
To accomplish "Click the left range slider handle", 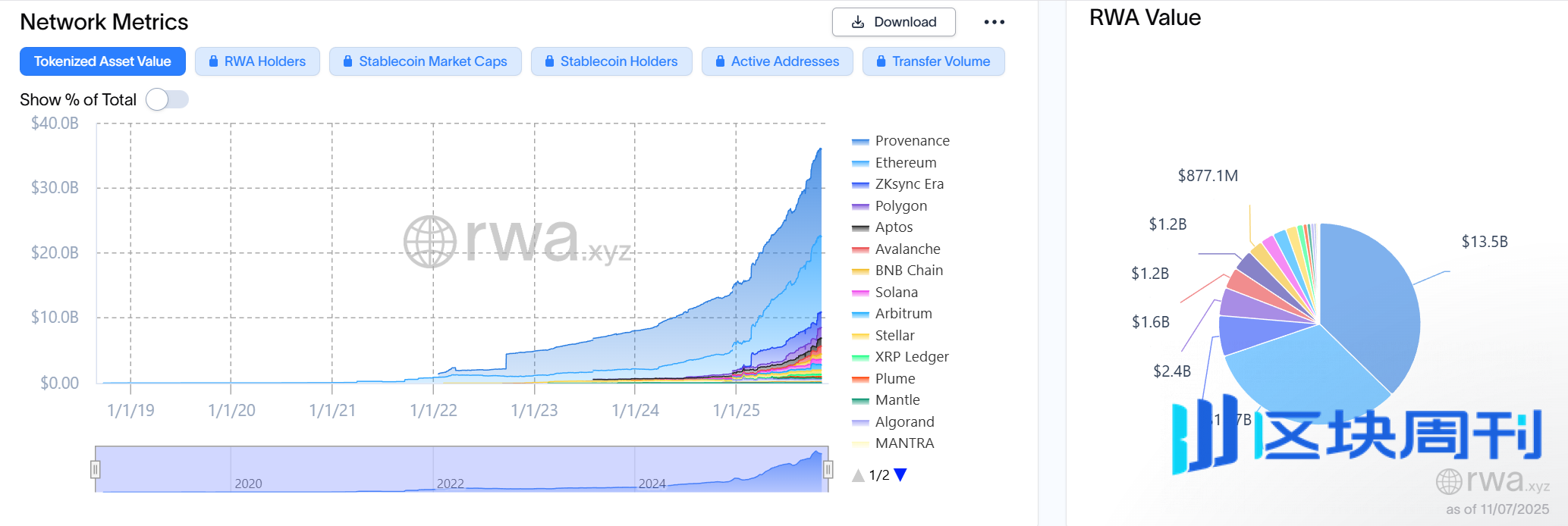I will coord(96,470).
